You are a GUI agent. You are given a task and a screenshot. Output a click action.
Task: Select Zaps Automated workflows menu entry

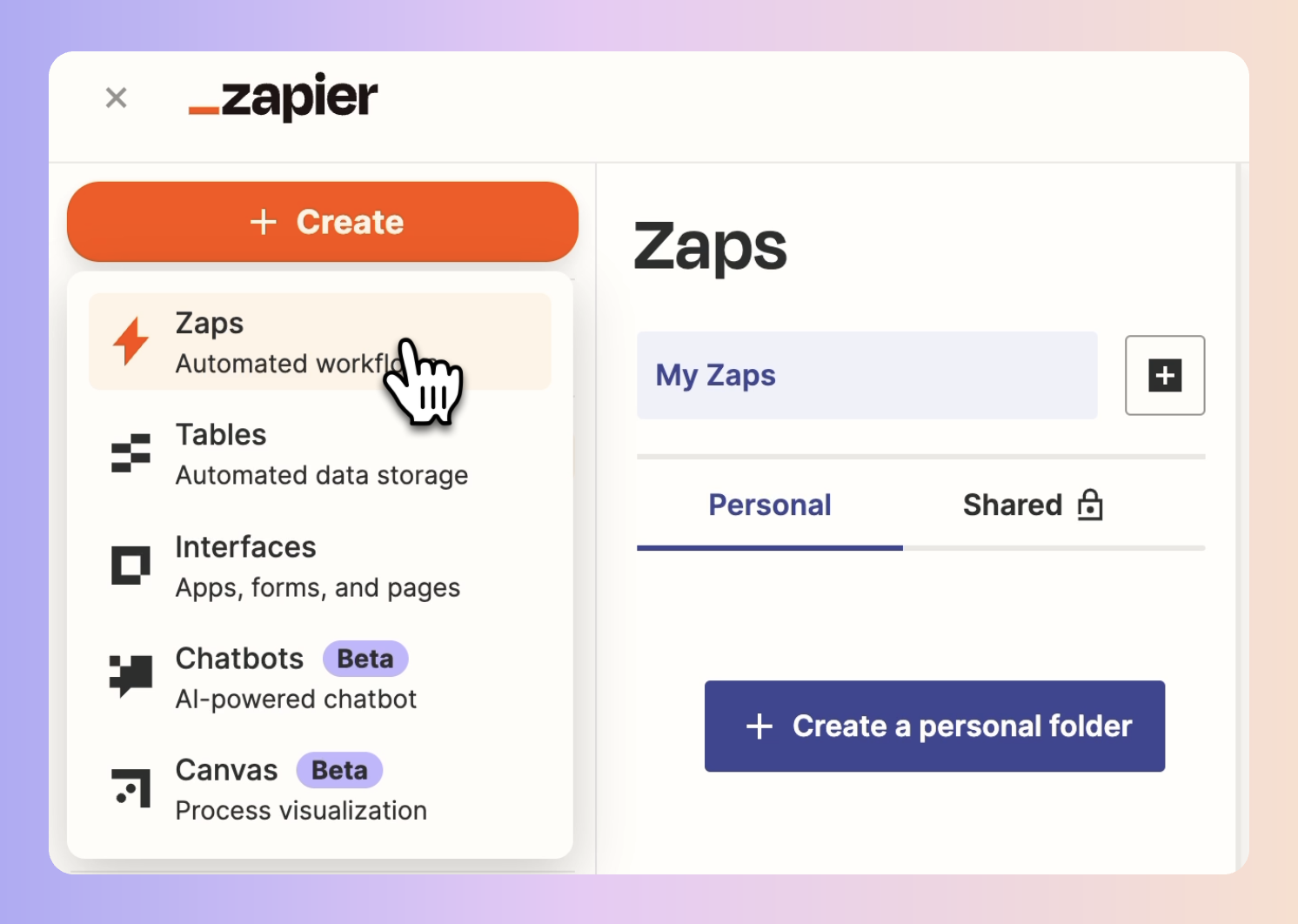pos(320,341)
